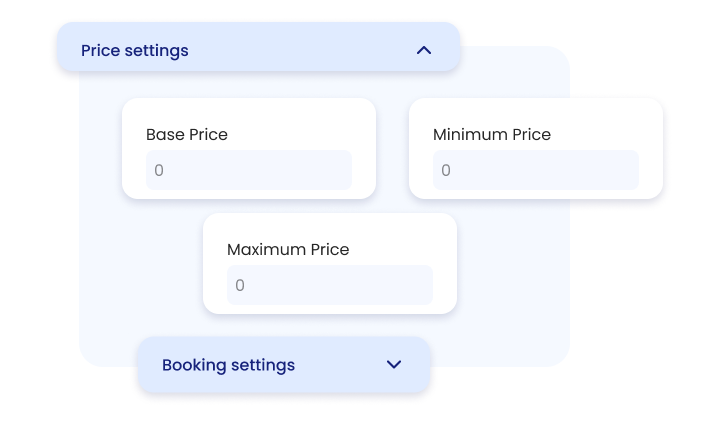The height and width of the screenshot is (423, 720).
Task: Select the placeholder zero in Maximum Price
Action: (x=240, y=286)
